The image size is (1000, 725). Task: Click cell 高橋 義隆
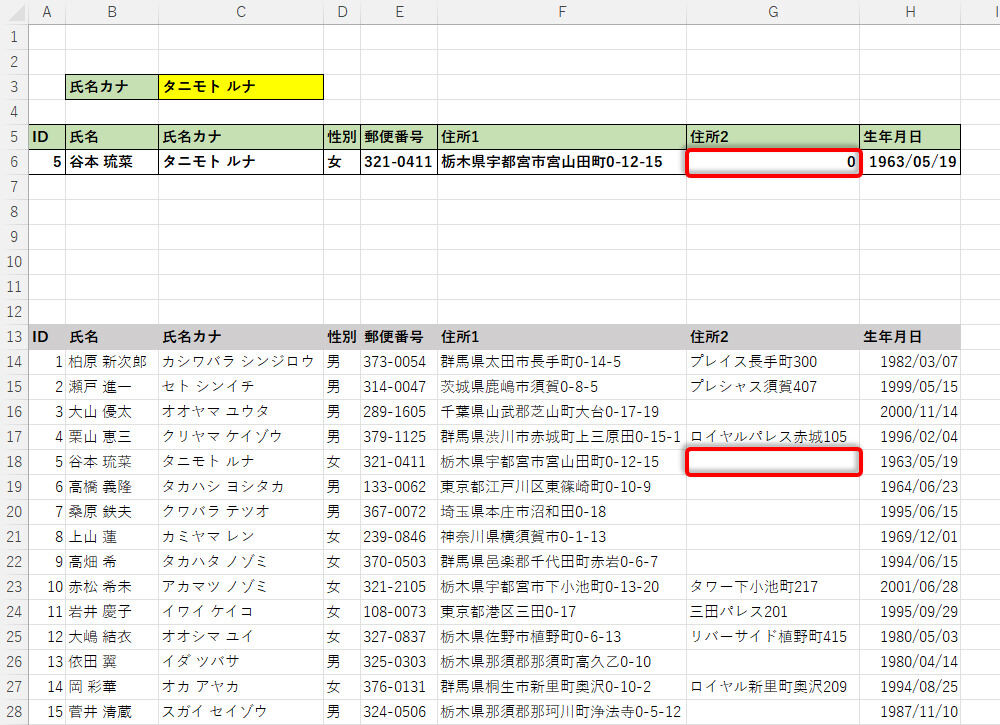(x=112, y=487)
